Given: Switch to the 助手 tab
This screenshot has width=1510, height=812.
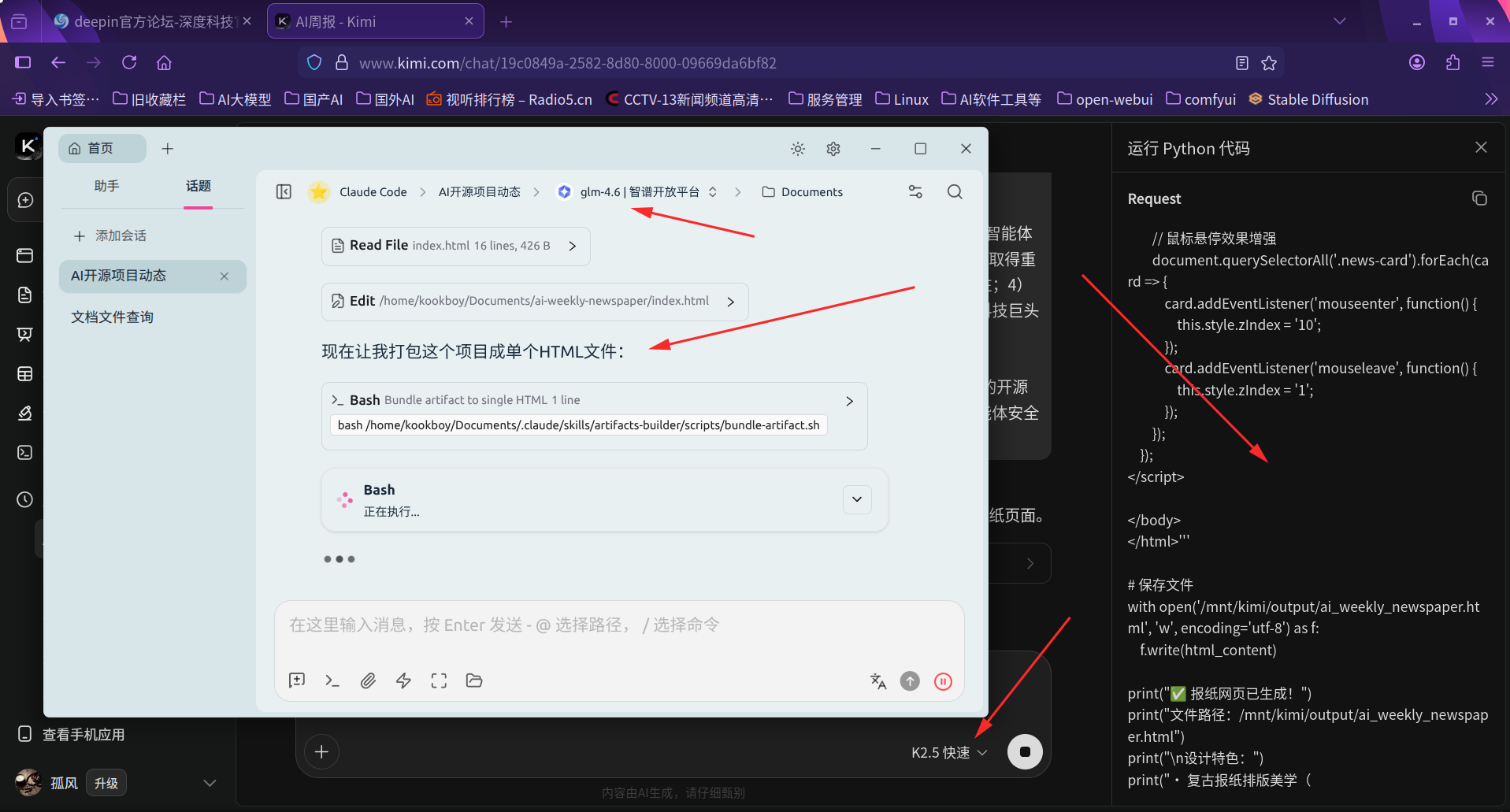Looking at the screenshot, I should coord(106,186).
